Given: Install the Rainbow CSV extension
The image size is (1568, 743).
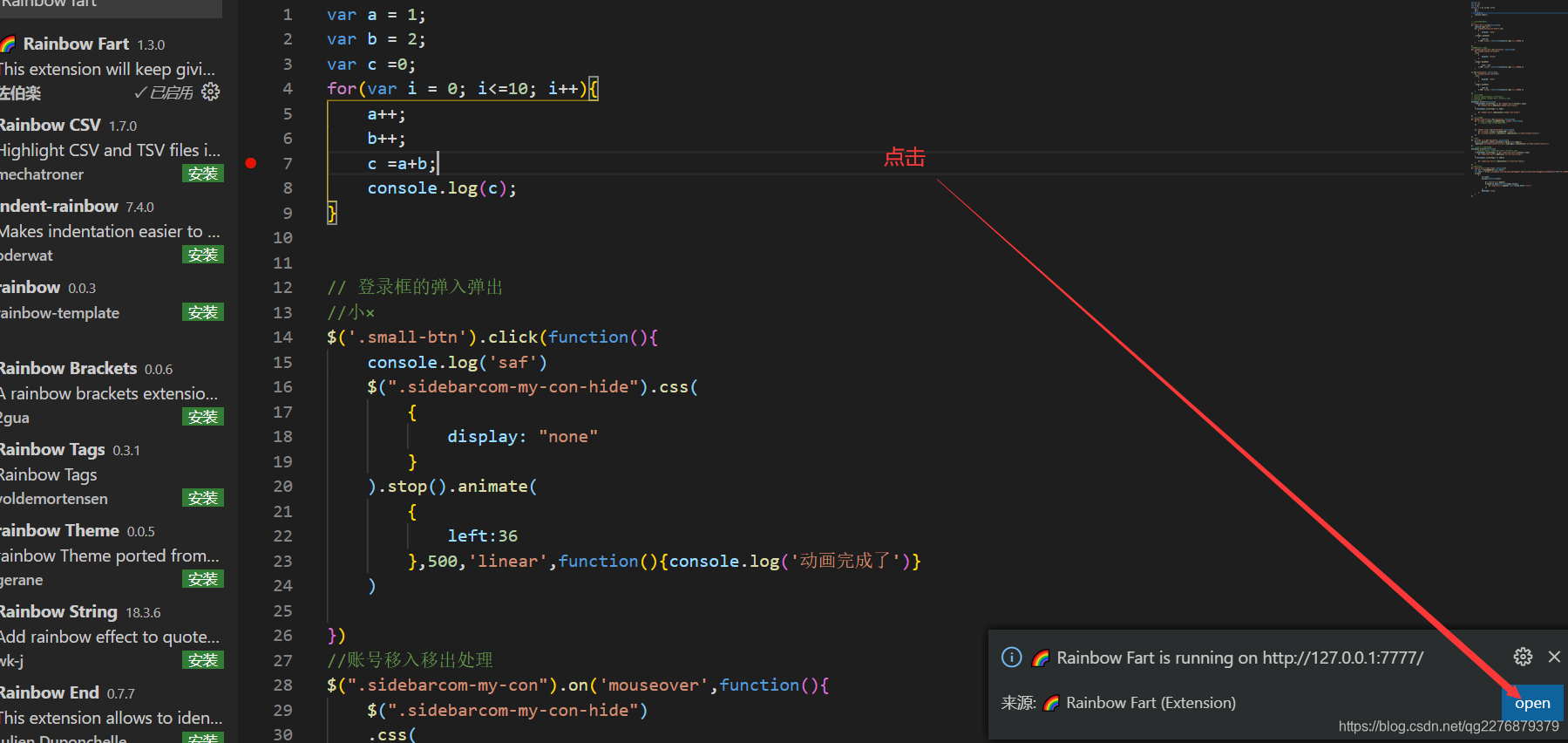Looking at the screenshot, I should (x=203, y=174).
